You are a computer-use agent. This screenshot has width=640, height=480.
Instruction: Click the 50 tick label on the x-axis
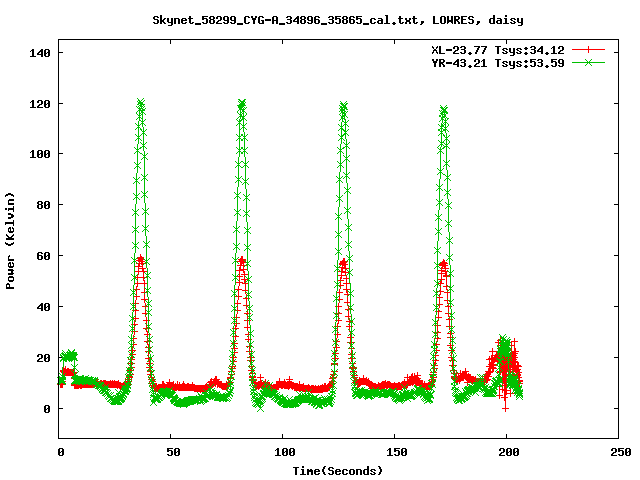click(x=173, y=452)
